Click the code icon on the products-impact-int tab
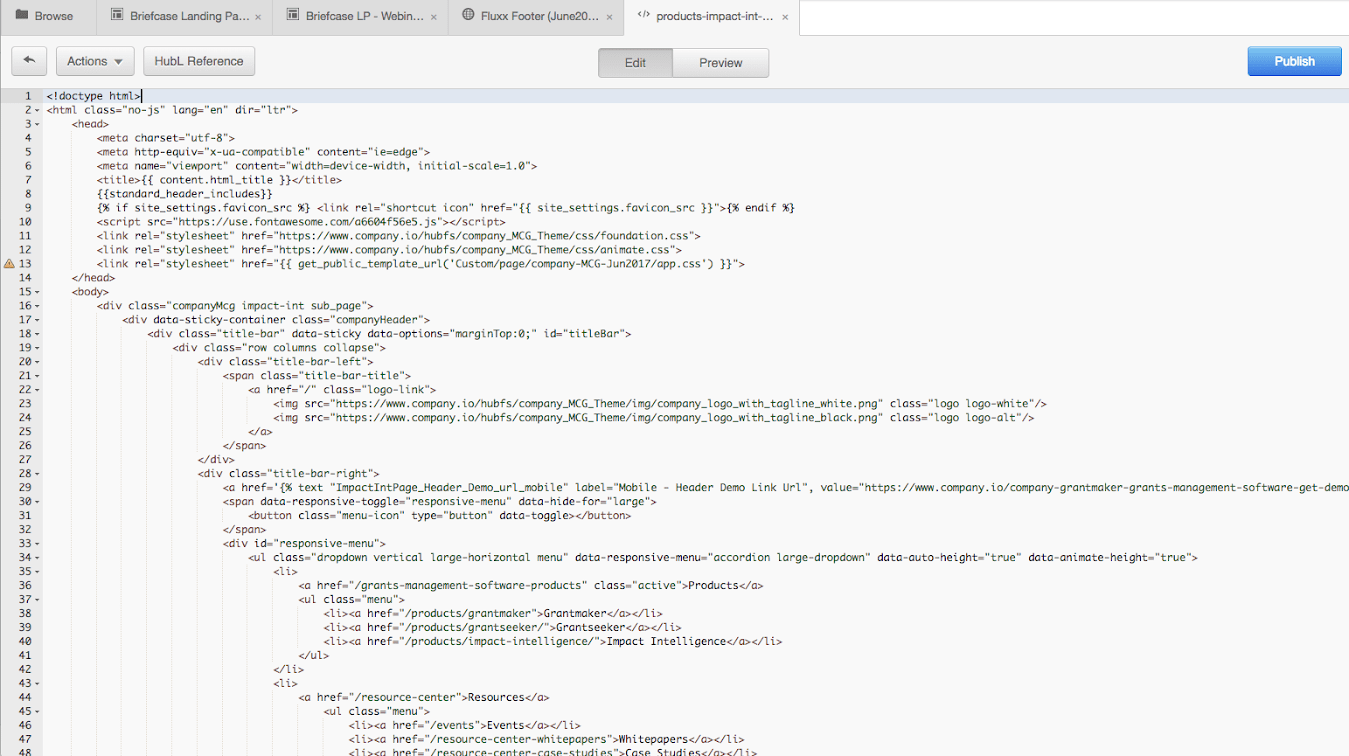Screen dimensions: 1349x756 [x=646, y=17]
